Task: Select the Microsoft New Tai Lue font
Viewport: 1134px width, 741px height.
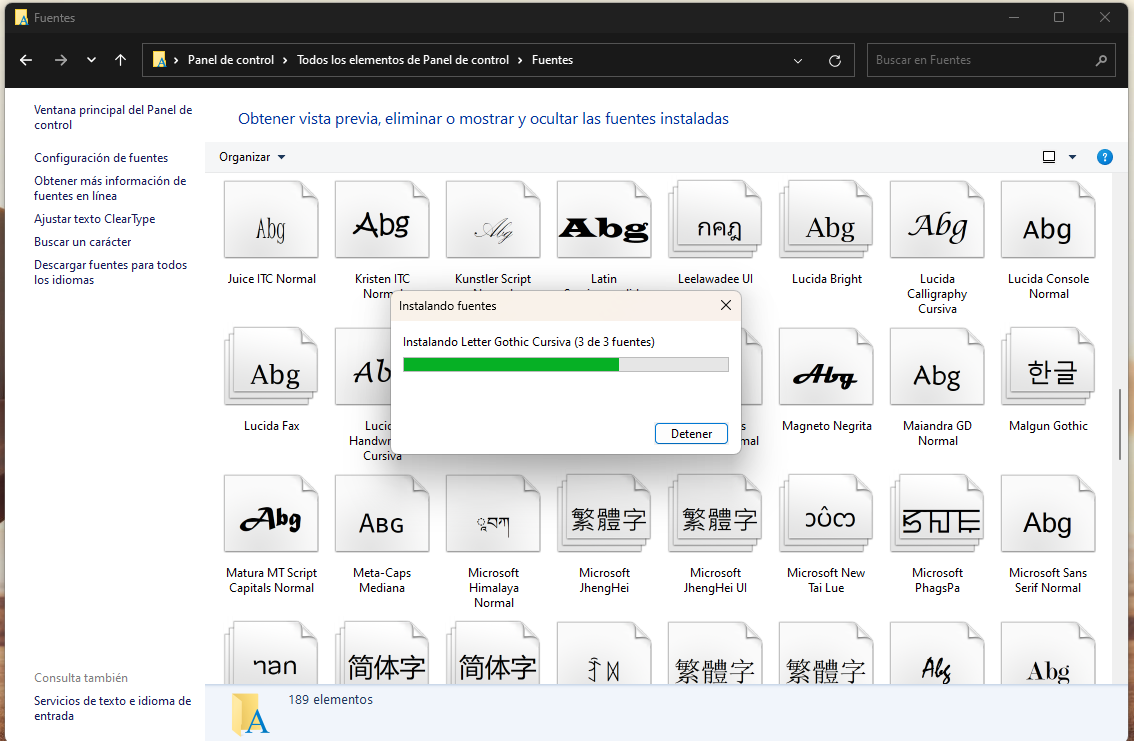Action: click(x=826, y=513)
